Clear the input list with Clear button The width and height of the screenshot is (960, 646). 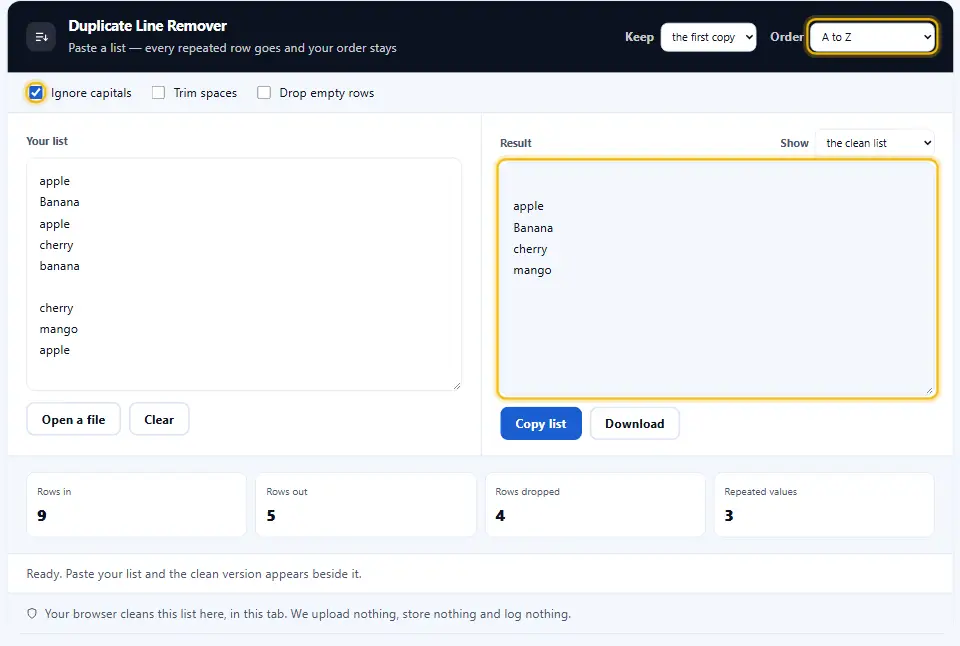pos(159,419)
